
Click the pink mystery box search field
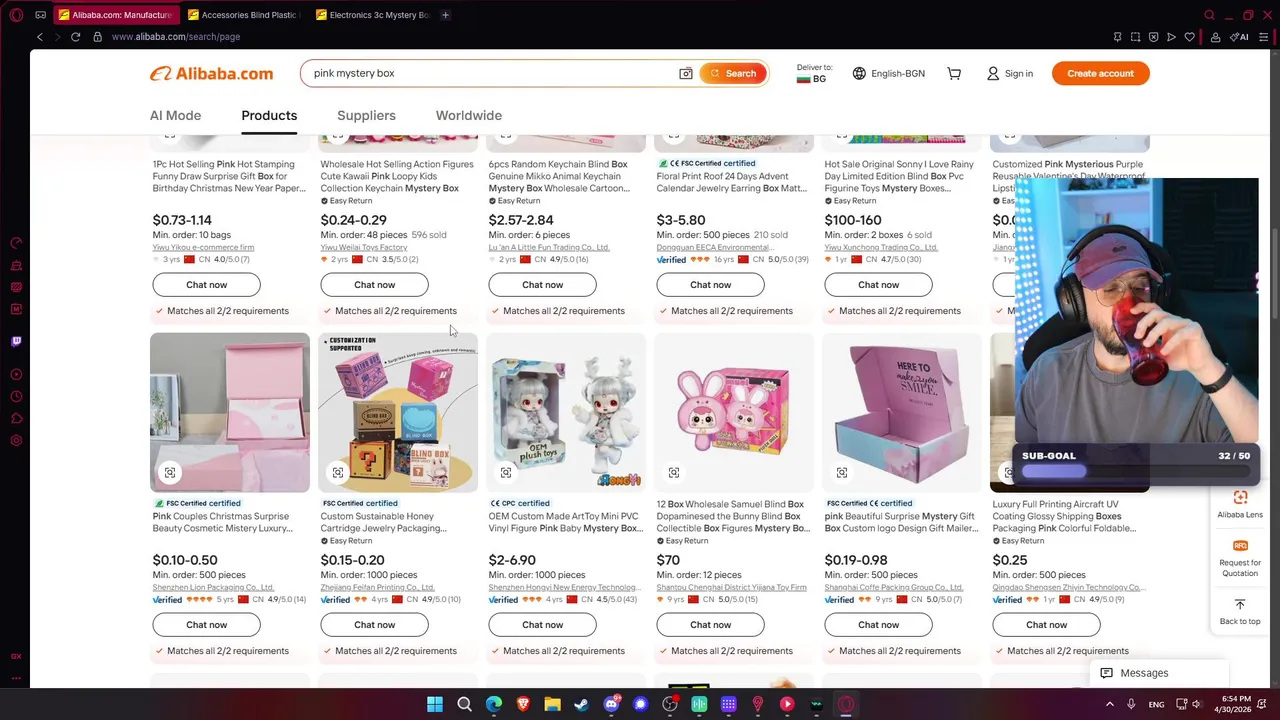(x=490, y=73)
